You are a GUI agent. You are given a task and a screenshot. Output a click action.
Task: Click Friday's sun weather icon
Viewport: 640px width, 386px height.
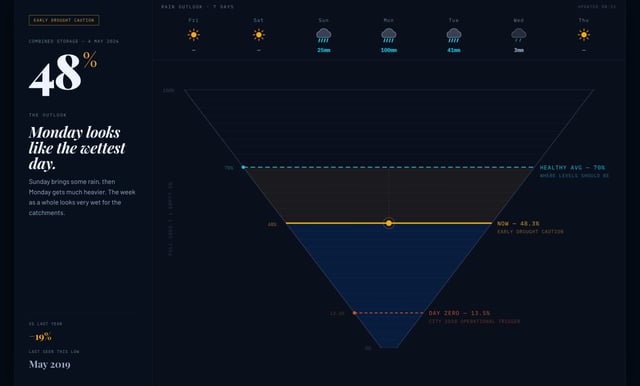(x=193, y=35)
